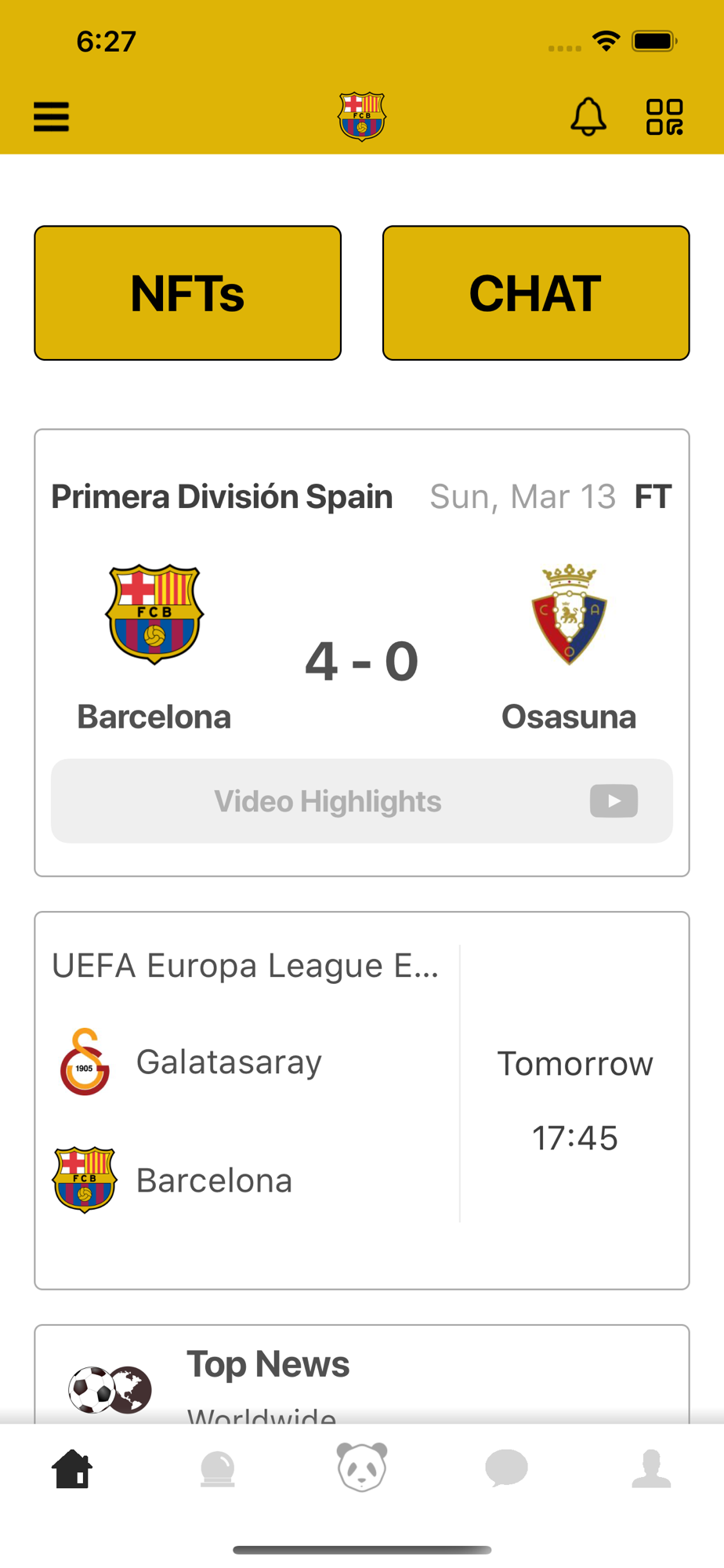Open the panda tab in bottom bar
Viewport: 724px width, 1568px height.
362,1467
